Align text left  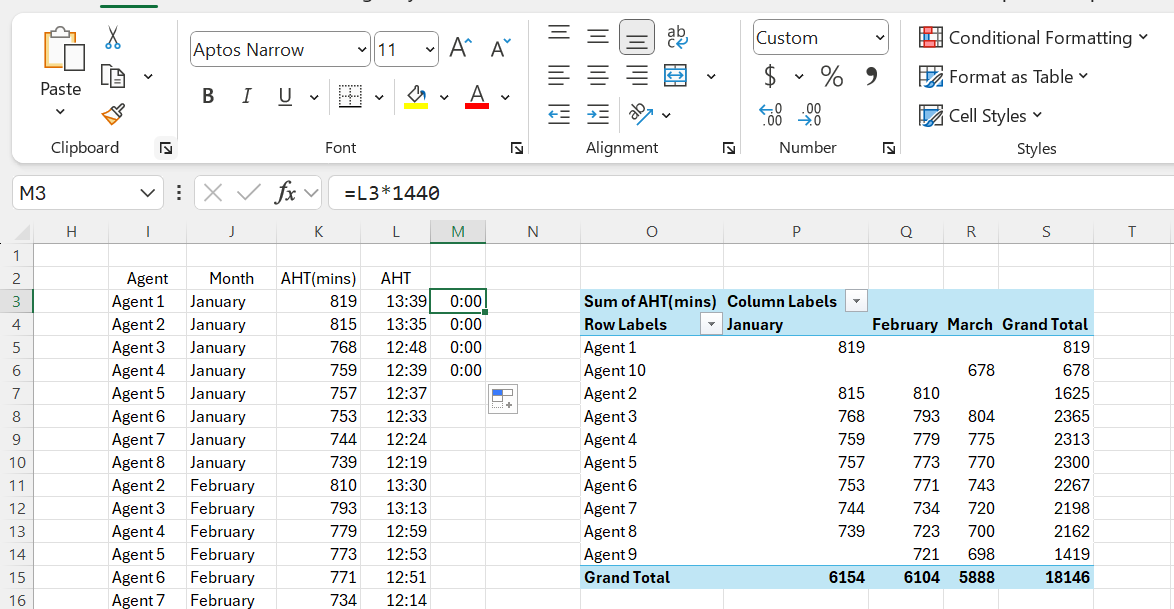tap(559, 76)
